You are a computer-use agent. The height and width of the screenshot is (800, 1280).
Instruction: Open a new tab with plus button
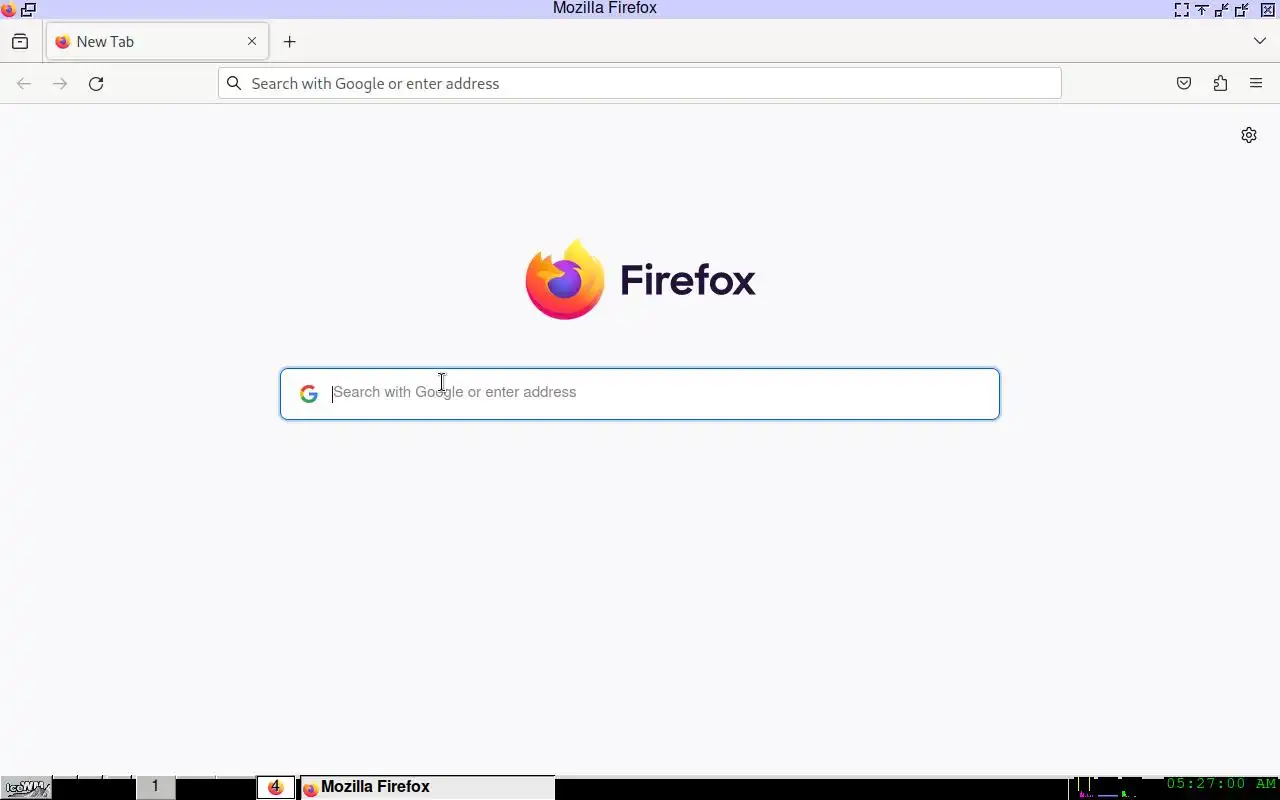click(289, 41)
